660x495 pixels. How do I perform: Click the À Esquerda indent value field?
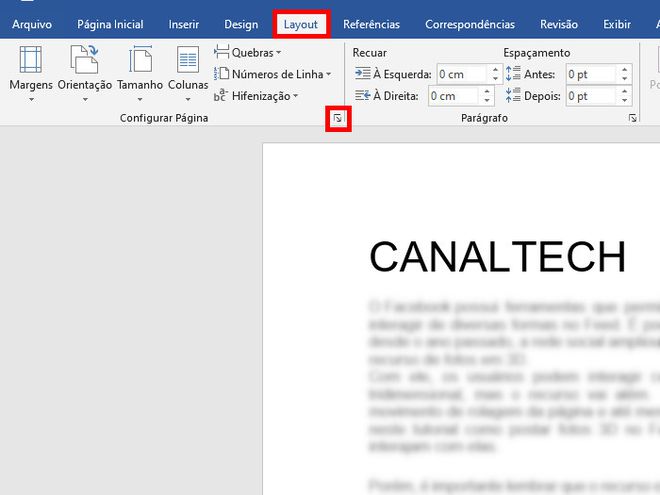coord(462,74)
